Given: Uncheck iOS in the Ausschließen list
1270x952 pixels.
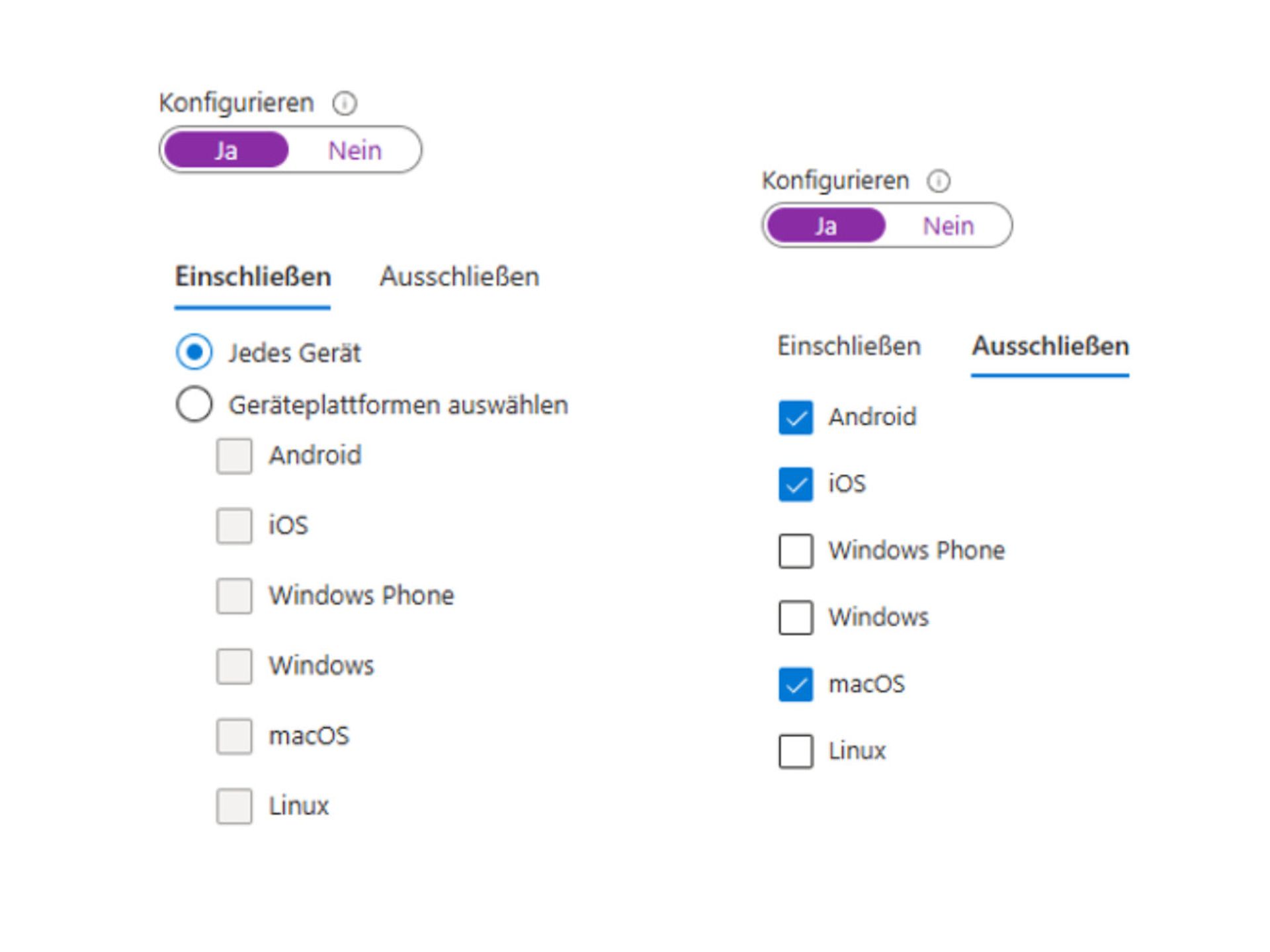Looking at the screenshot, I should pos(796,484).
